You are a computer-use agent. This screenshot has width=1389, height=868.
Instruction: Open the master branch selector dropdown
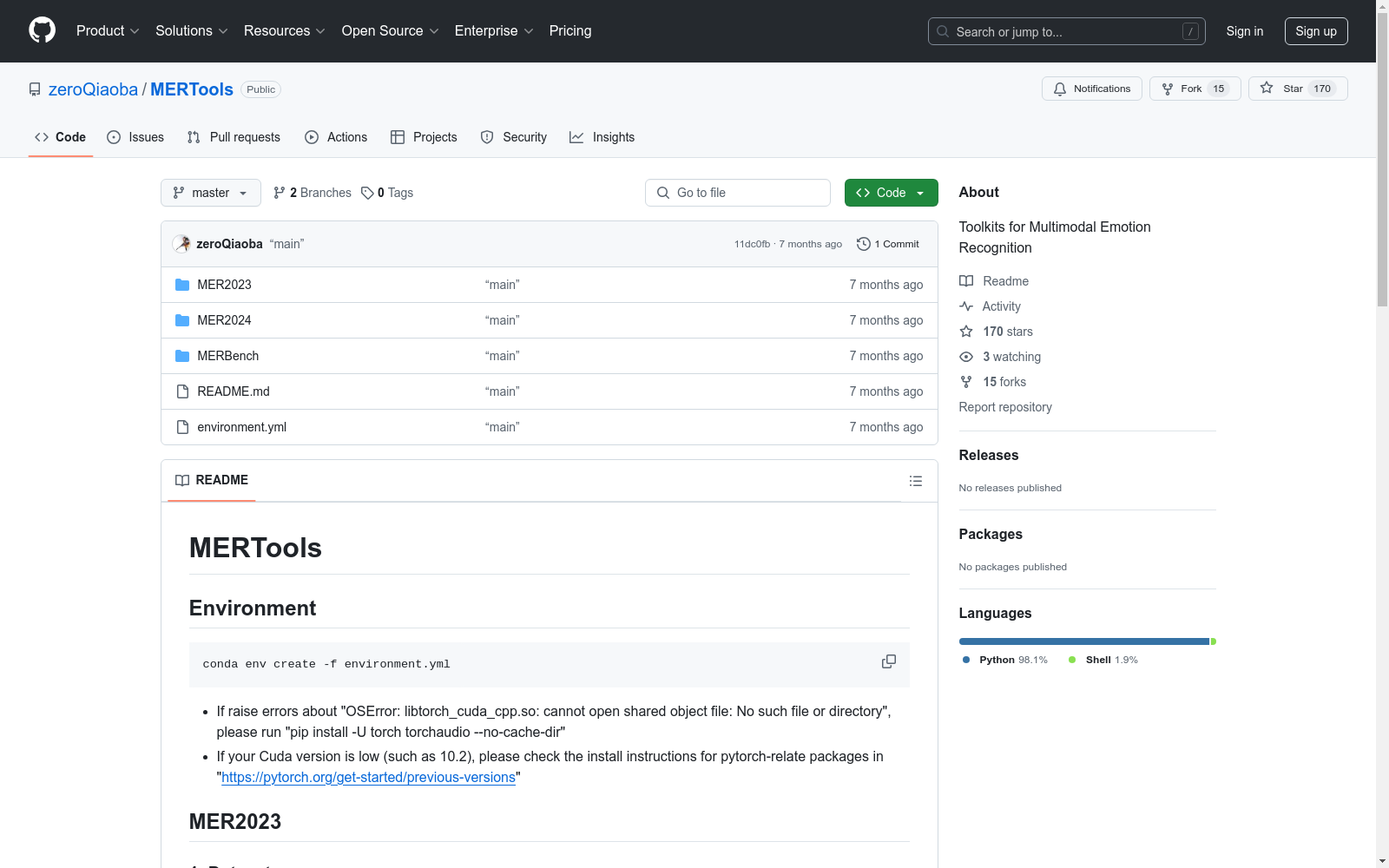click(211, 193)
